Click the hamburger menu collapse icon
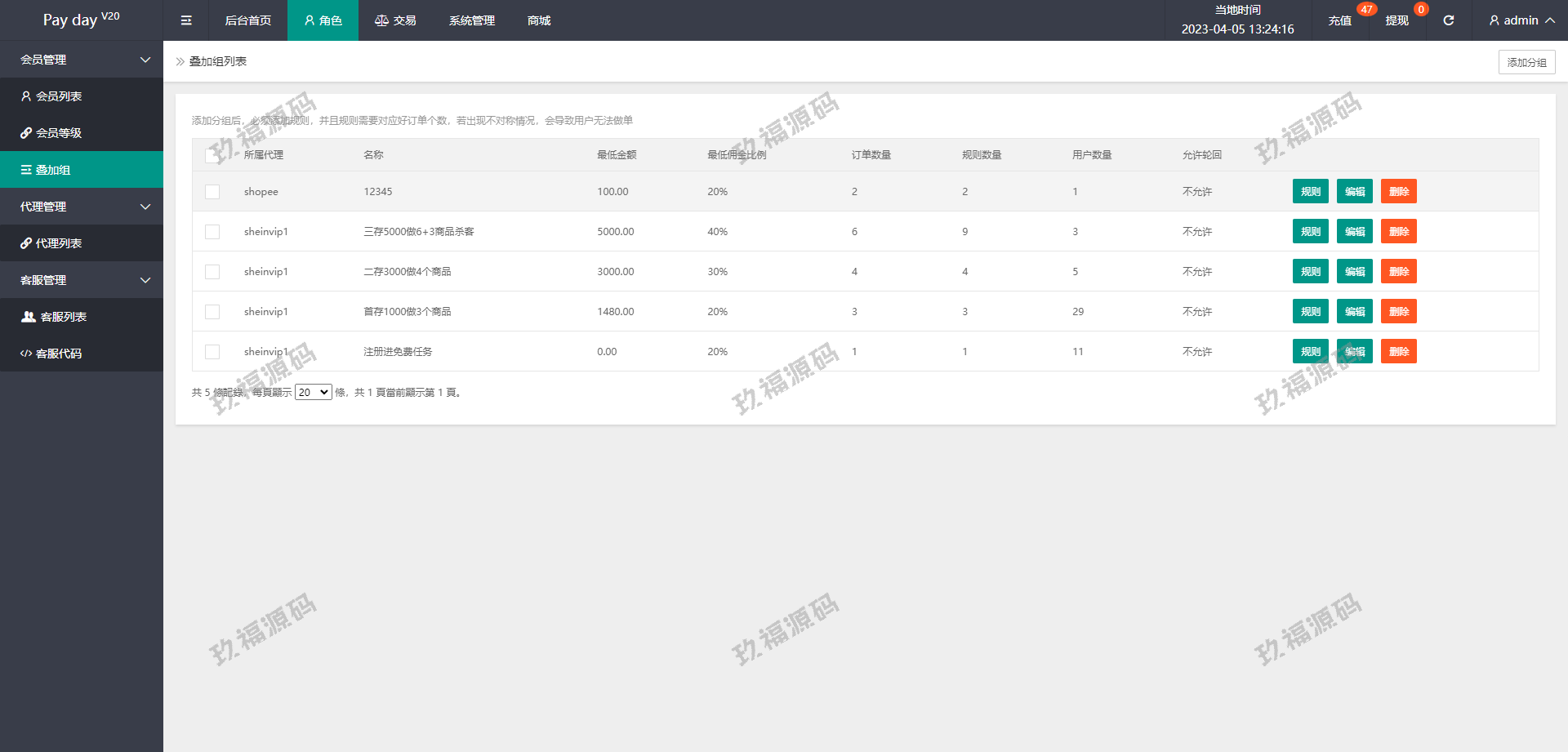This screenshot has width=1568, height=752. pos(186,20)
